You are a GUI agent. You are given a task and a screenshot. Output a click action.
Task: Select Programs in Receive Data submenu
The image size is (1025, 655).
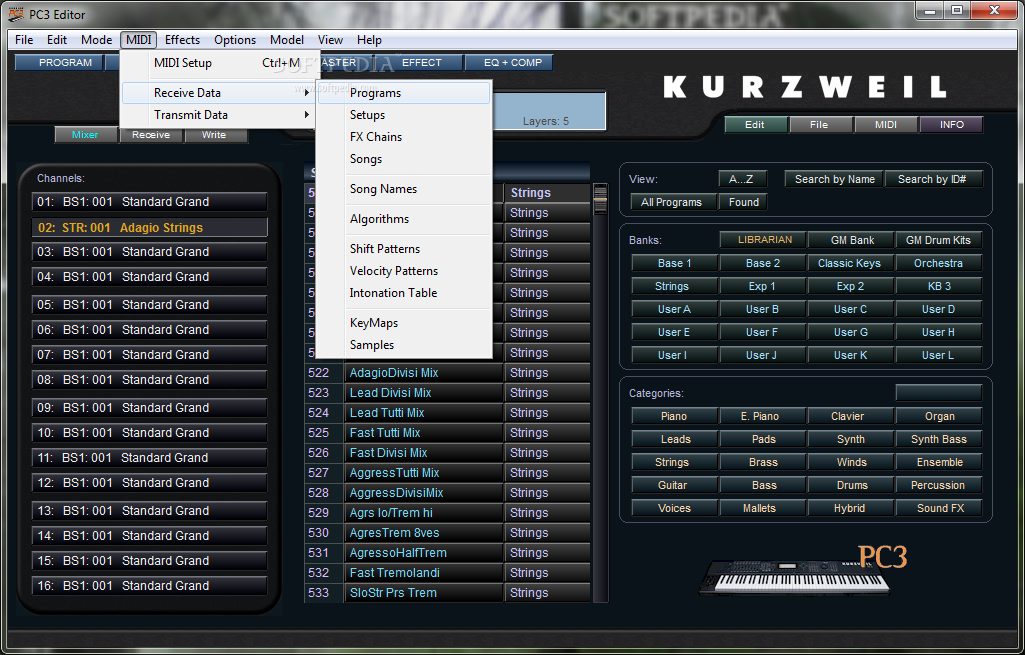tap(404, 93)
